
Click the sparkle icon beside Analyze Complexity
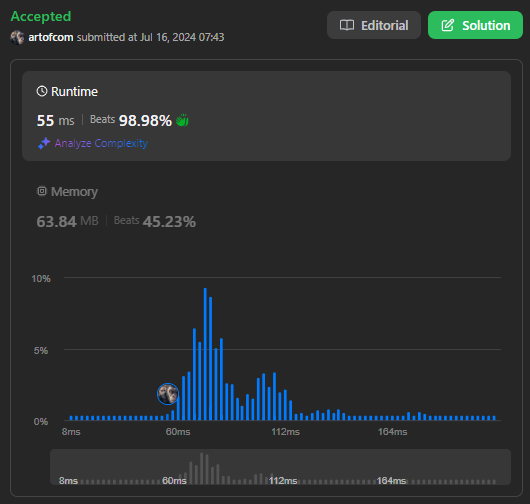click(44, 143)
